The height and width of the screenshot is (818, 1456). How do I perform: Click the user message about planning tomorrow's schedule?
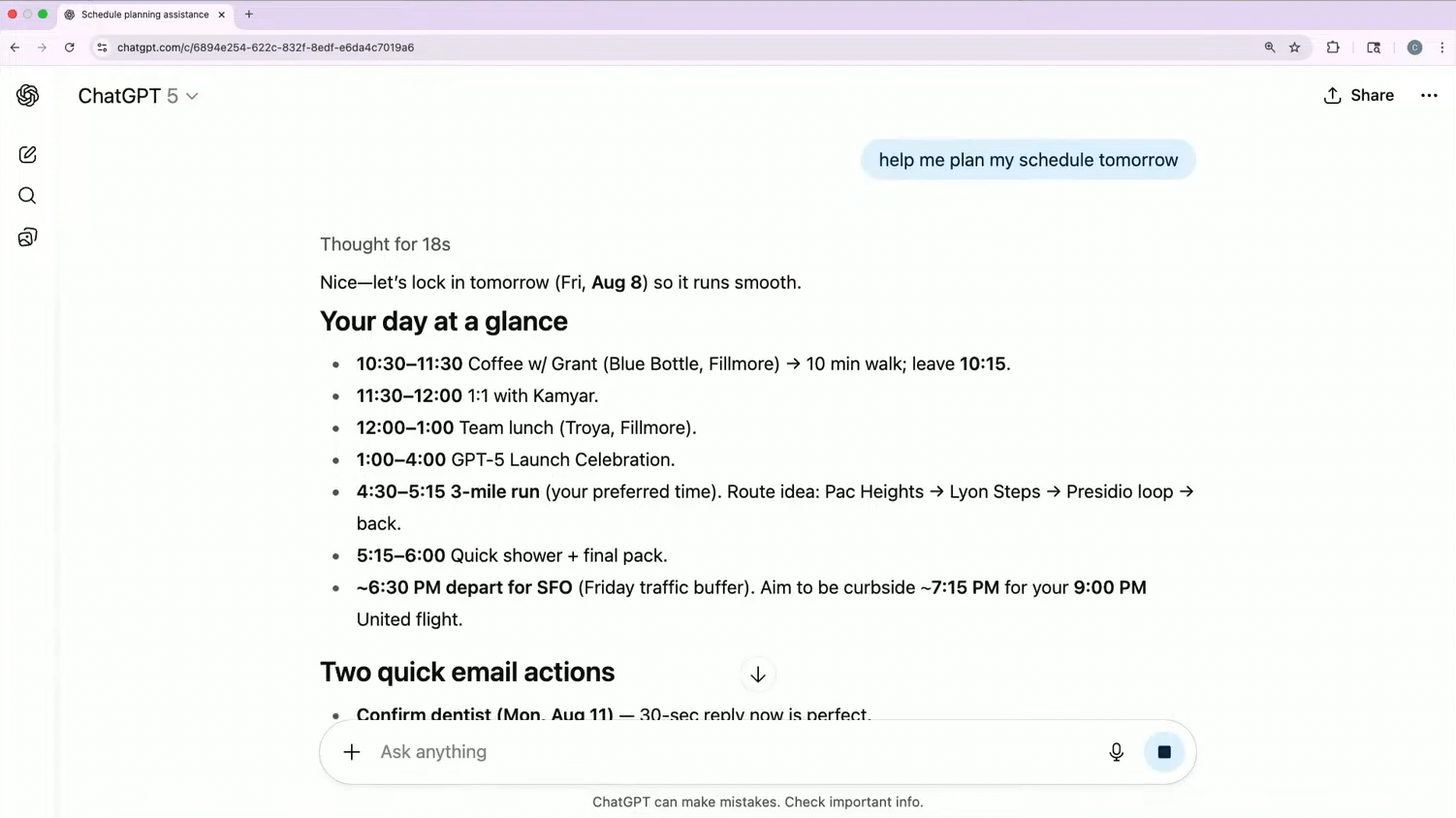coord(1029,160)
